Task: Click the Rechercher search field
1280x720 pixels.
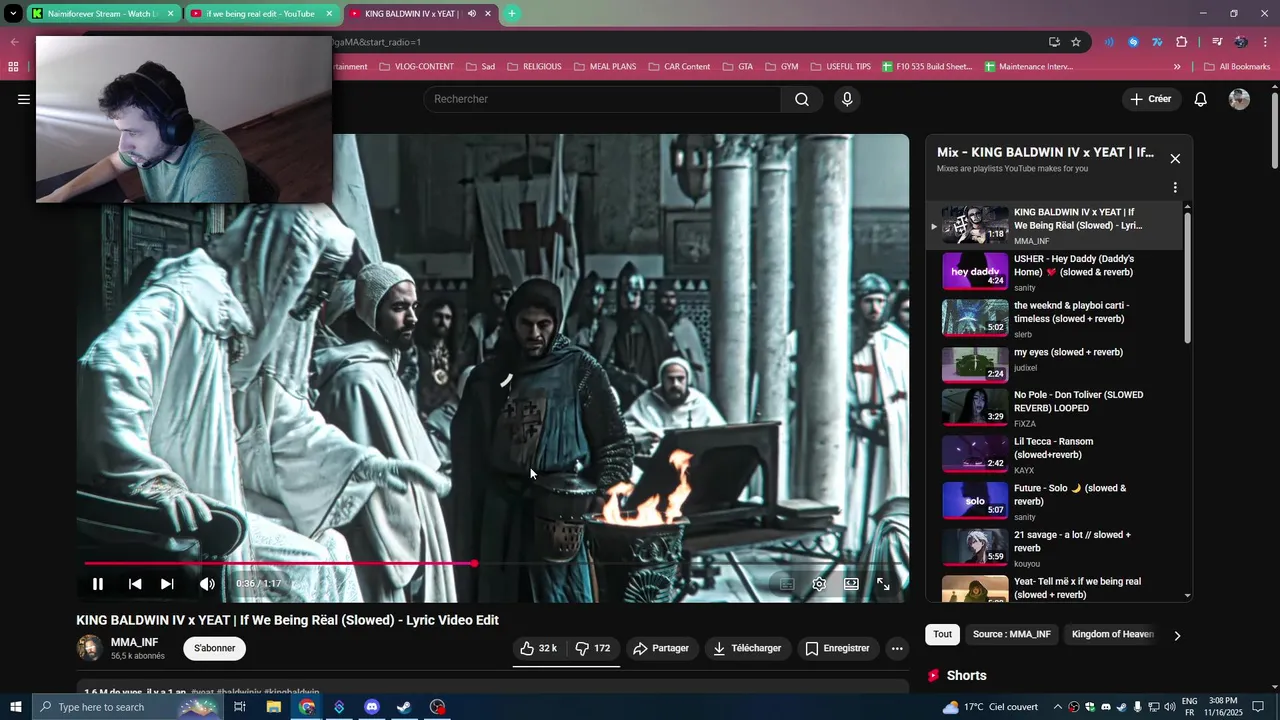Action: point(603,99)
